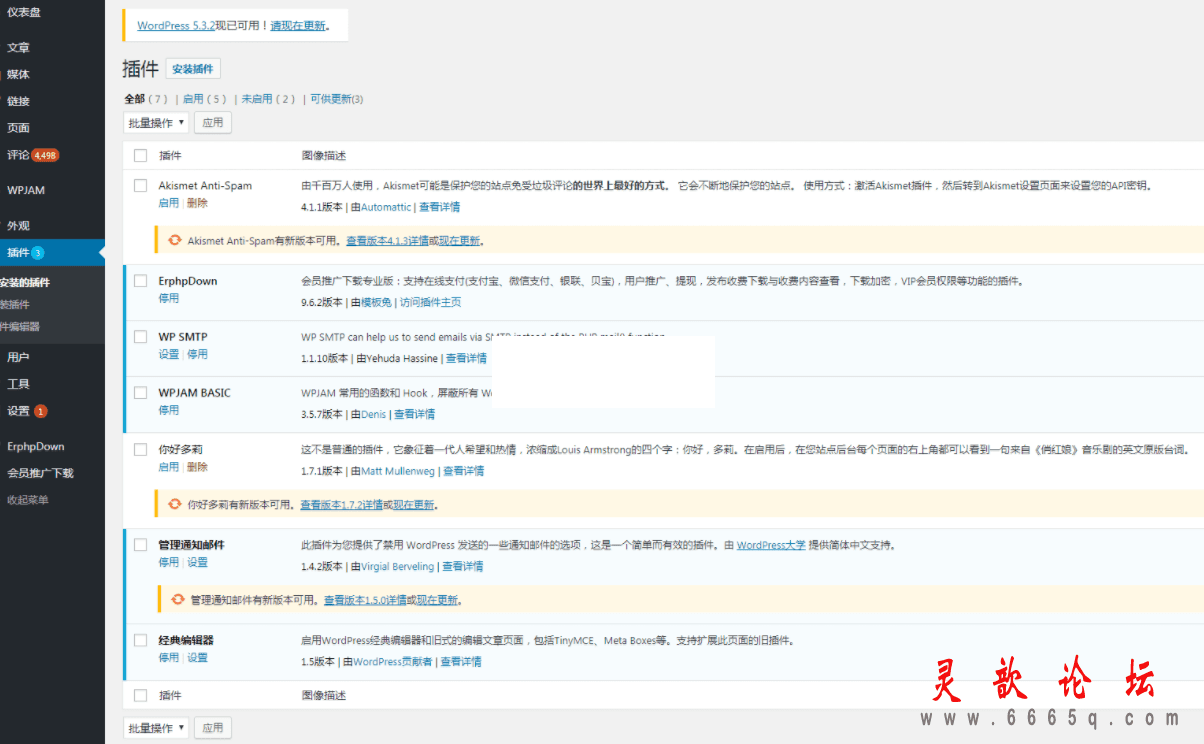Deactivate WPJAM BASIC via 停用
Screen dimensions: 1204x744
(x=169, y=410)
